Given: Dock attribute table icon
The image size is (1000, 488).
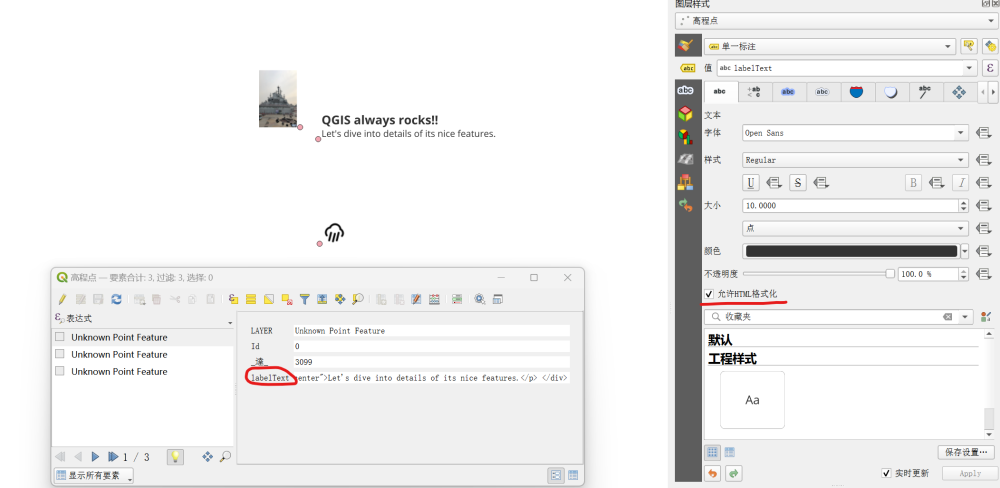Looking at the screenshot, I should pyautogui.click(x=498, y=299).
